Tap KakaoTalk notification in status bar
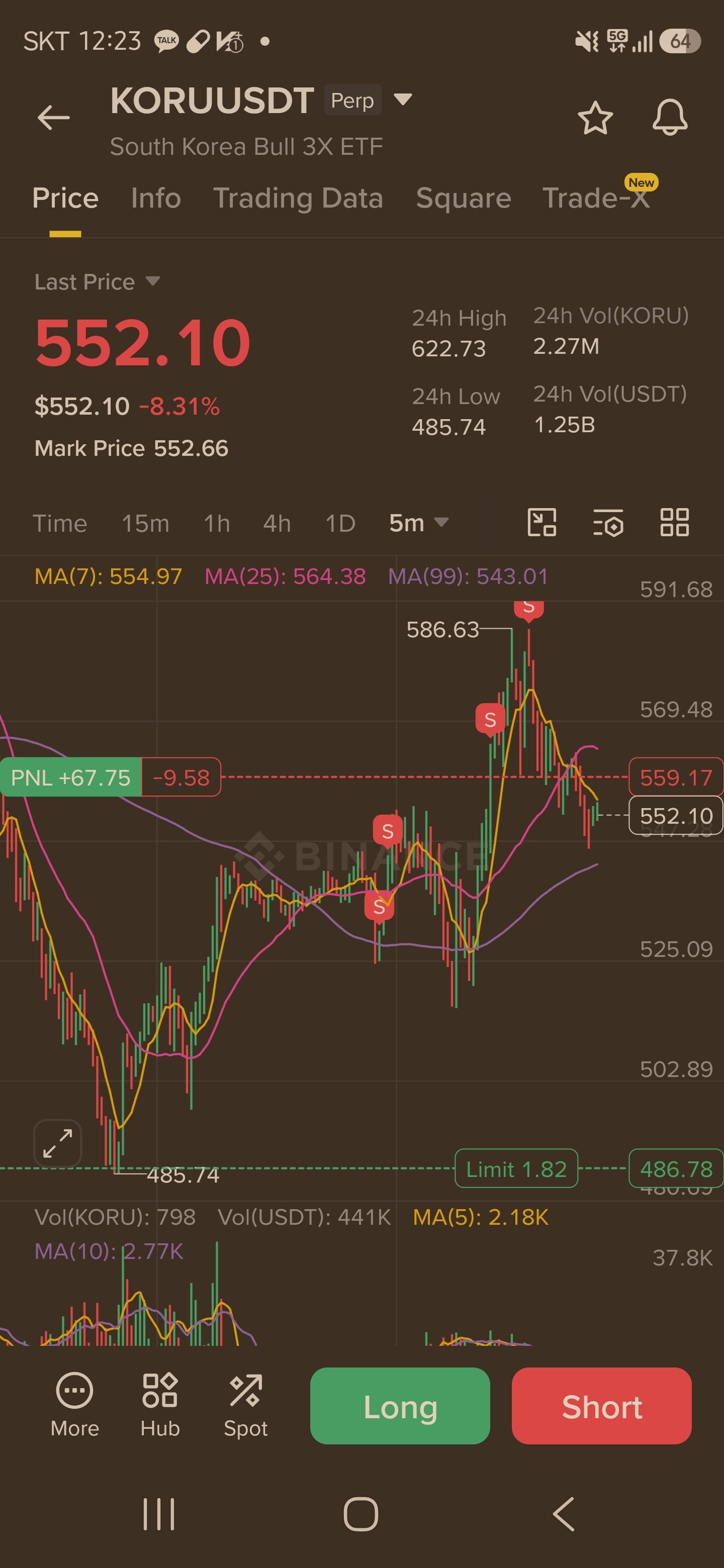The image size is (724, 1568). tap(166, 41)
